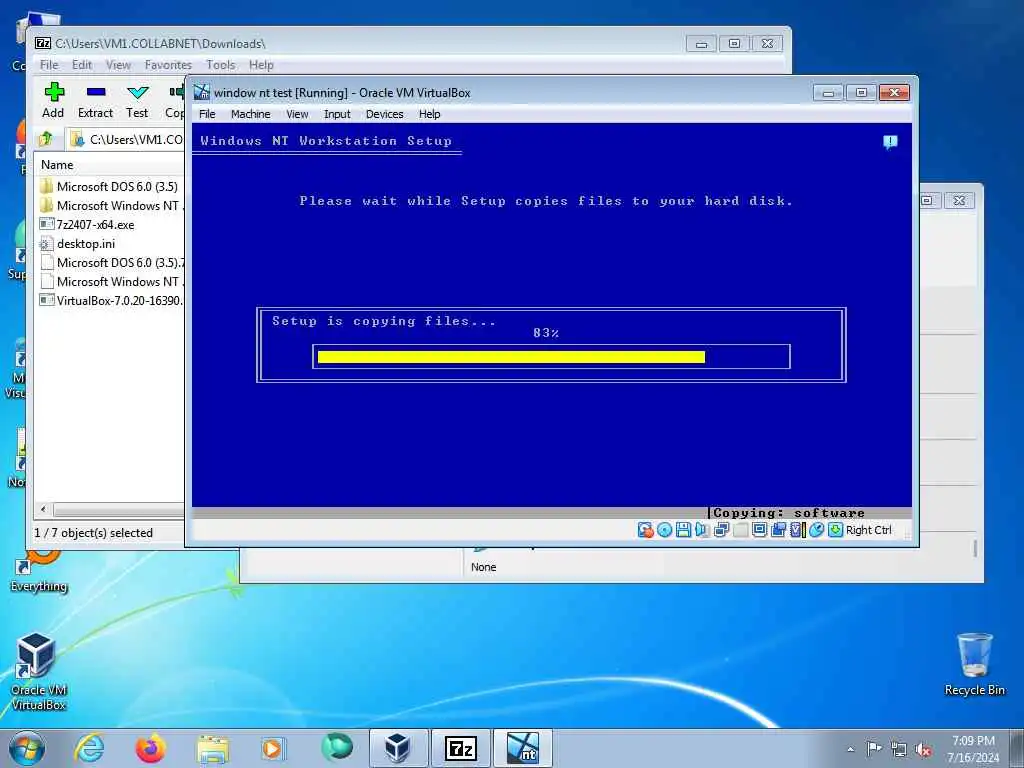The width and height of the screenshot is (1024, 768).
Task: Go up one folder in 7-Zip
Action: pyautogui.click(x=46, y=138)
